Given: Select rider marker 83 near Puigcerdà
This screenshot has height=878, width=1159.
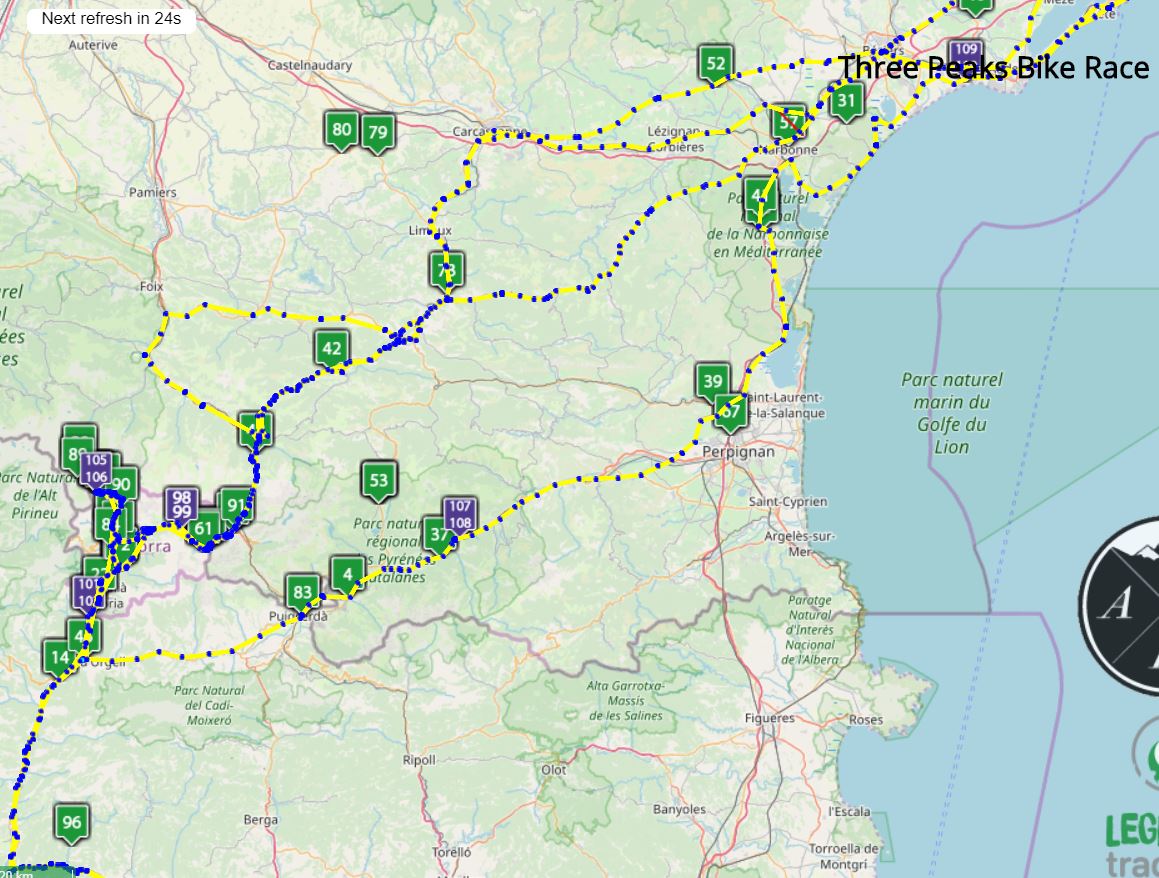Looking at the screenshot, I should click(x=302, y=593).
